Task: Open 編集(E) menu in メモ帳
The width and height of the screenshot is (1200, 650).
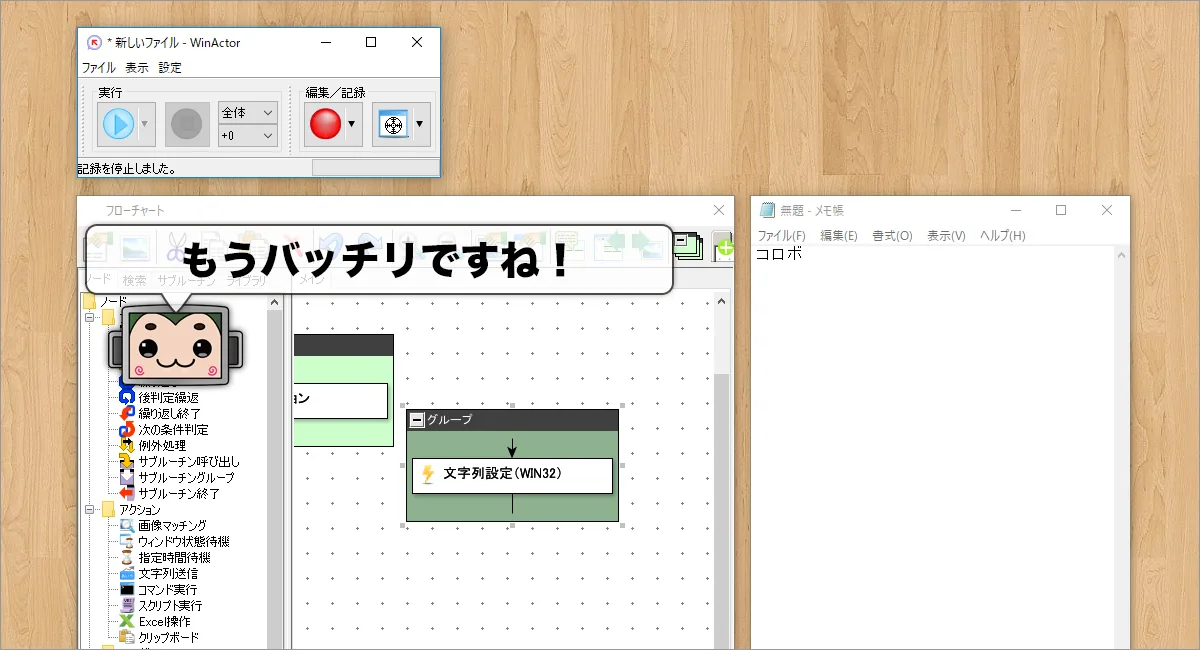Action: click(x=839, y=236)
